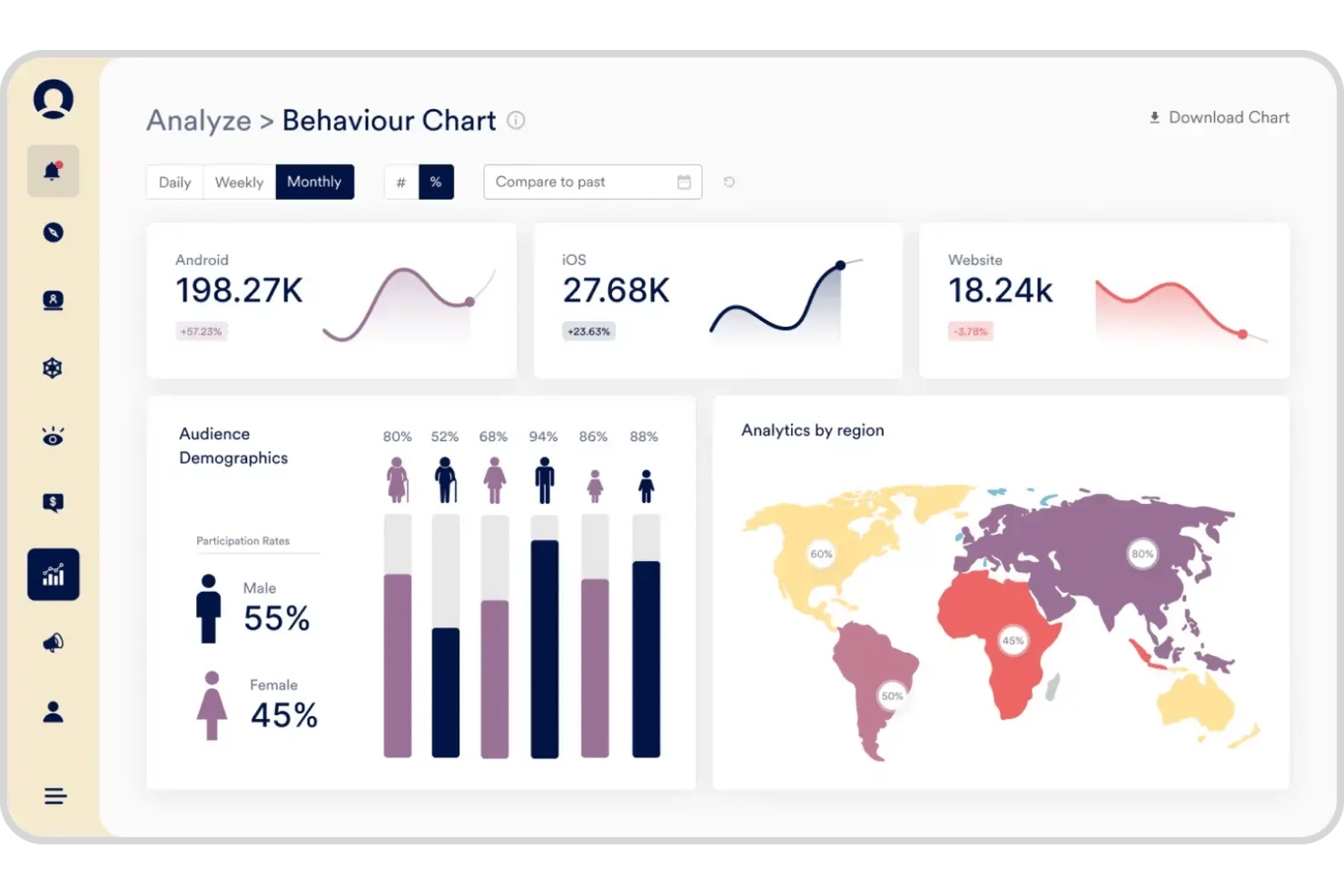Open the Android 198.27K card
The image size is (1344, 896).
pos(331,300)
